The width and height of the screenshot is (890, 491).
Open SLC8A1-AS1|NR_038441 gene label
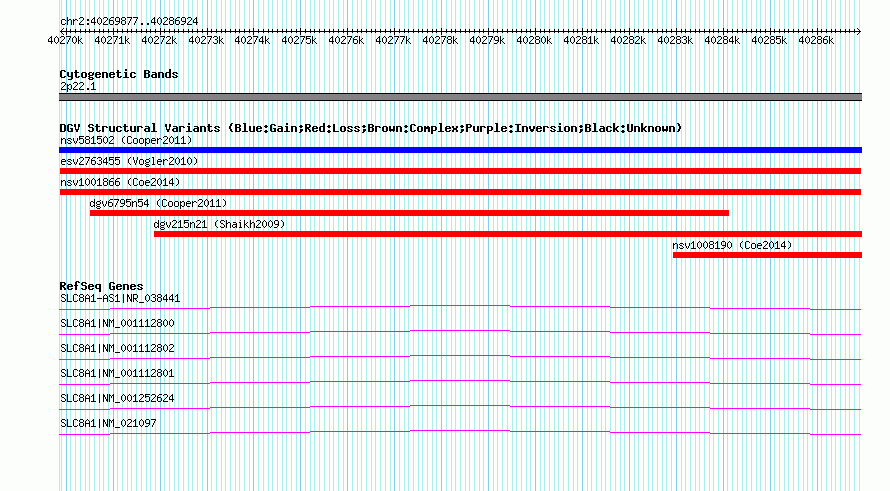[120, 299]
